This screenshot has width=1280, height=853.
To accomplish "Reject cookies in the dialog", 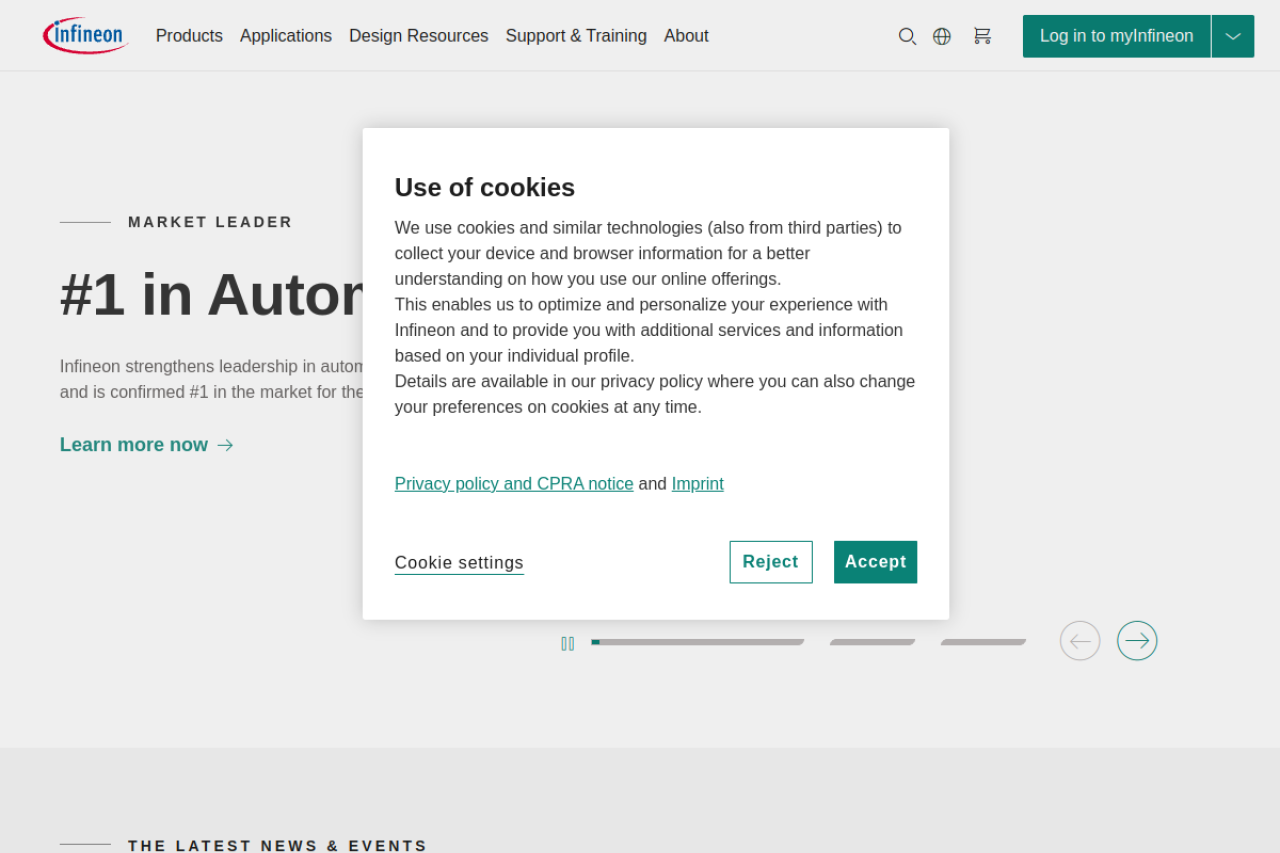I will (x=771, y=562).
